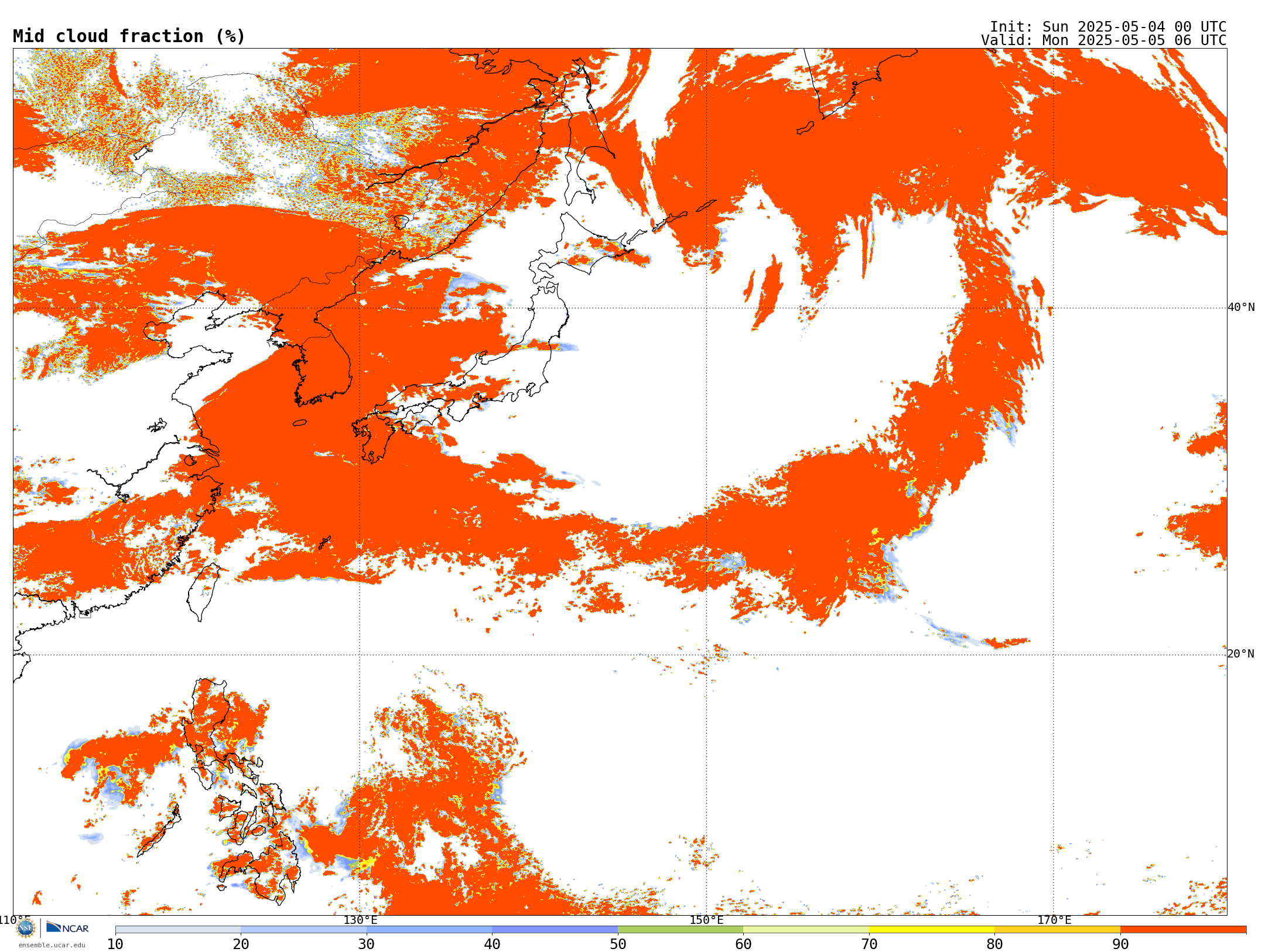Click the 60-70 pale yellow-green colorbar segment
The width and height of the screenshot is (1265, 952).
(806, 930)
